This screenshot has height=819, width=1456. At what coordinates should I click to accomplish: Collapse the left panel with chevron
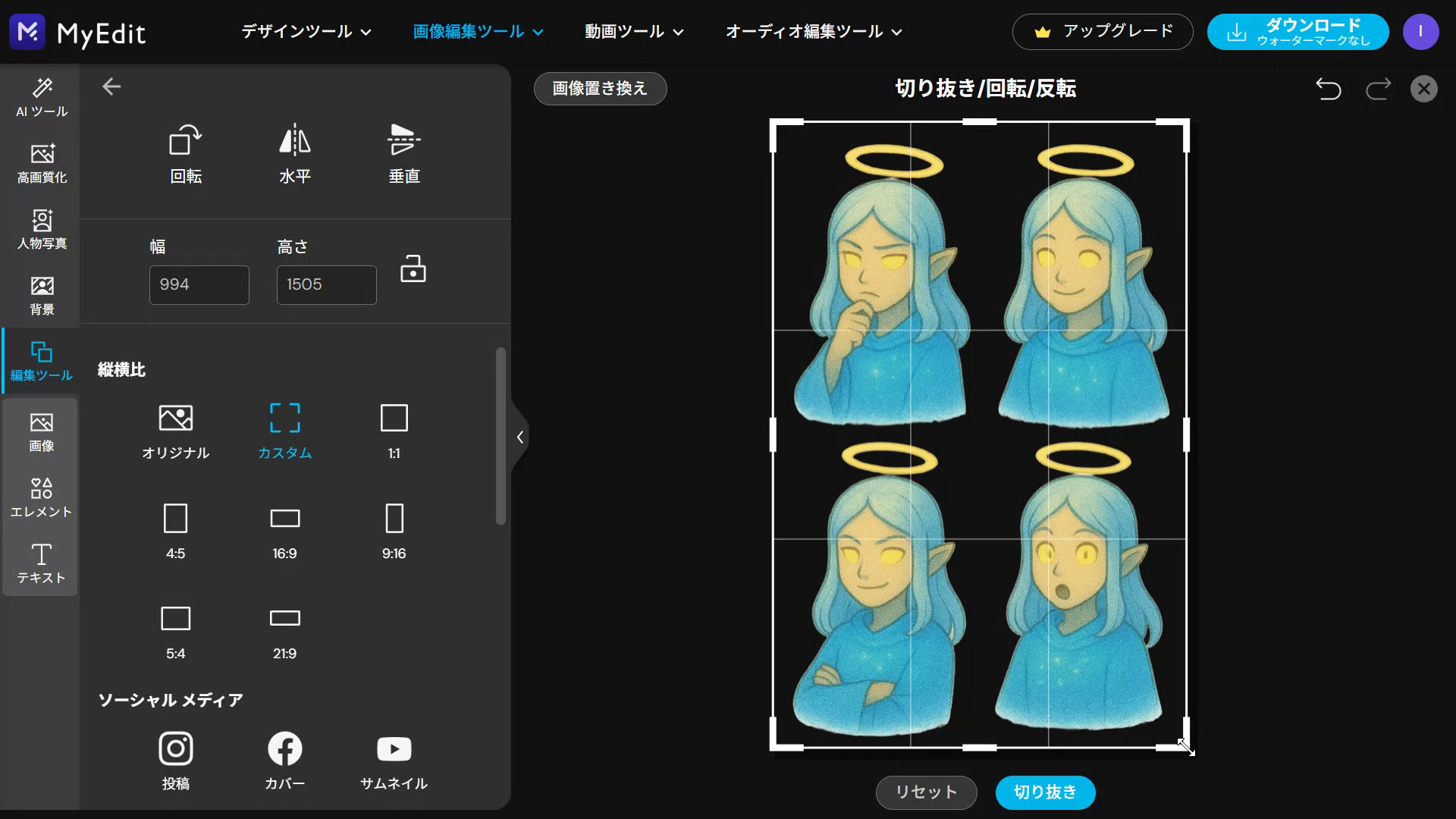[x=519, y=437]
